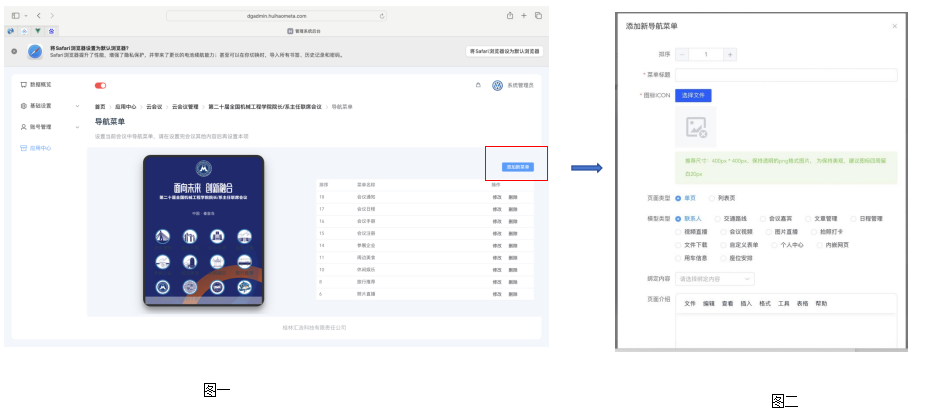Screen dimensions: 925x413
Task: Choose 文件下载 model type radio
Action: coord(678,245)
